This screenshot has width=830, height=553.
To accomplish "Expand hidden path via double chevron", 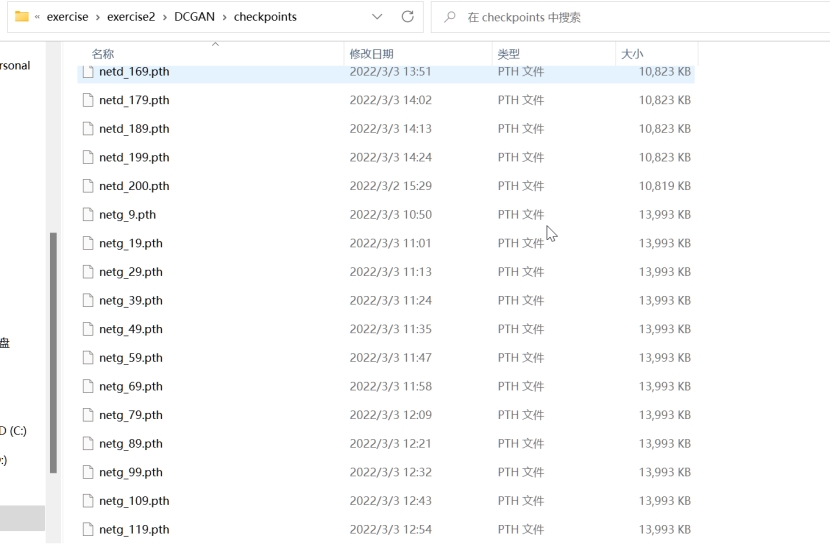I will click(37, 17).
